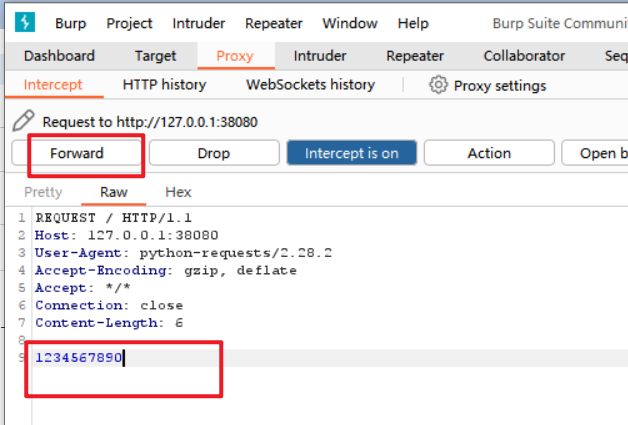This screenshot has height=425, width=628.
Task: Toggle the Intercept is on button
Action: pos(351,153)
